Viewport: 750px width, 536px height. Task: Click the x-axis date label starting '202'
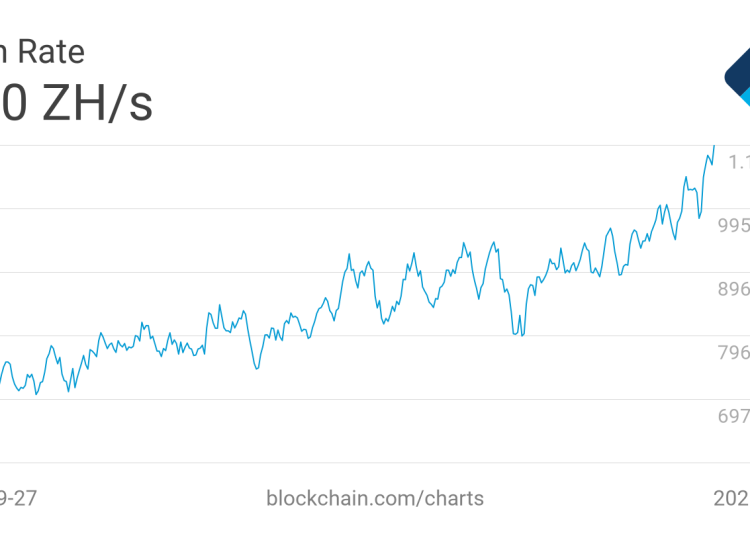(x=730, y=497)
